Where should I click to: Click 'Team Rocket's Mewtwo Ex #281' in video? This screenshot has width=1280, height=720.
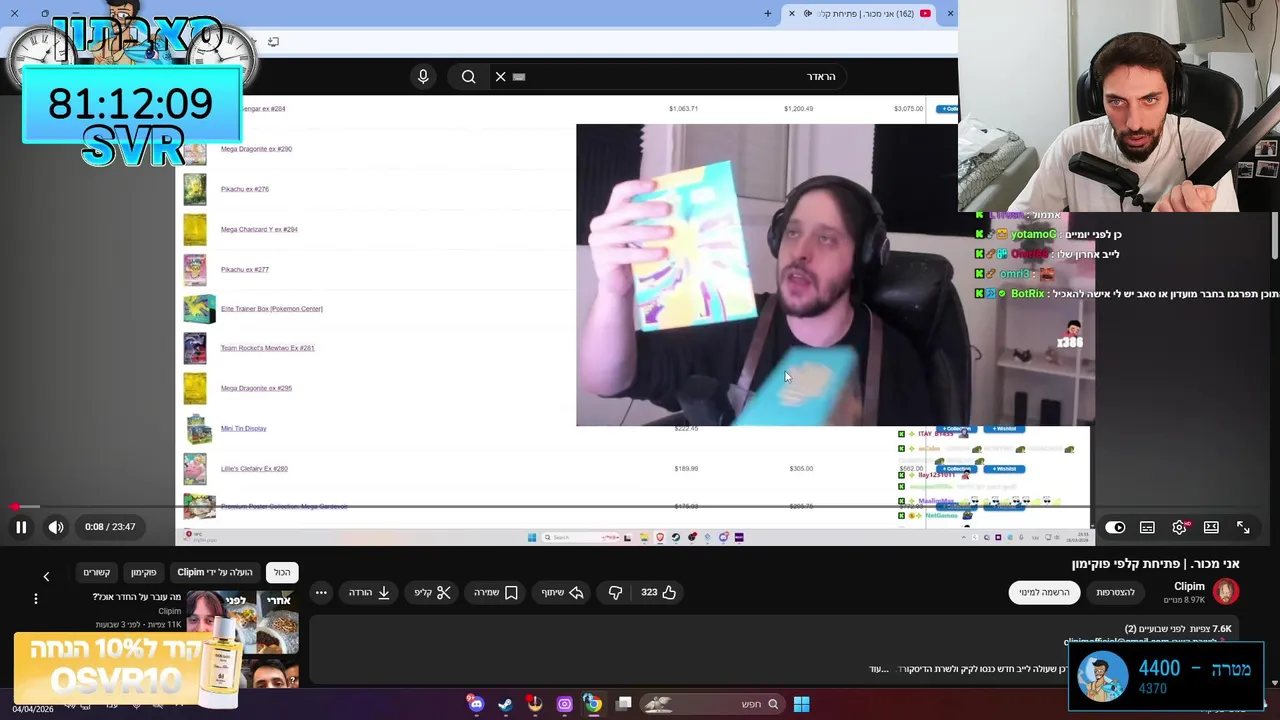point(267,348)
